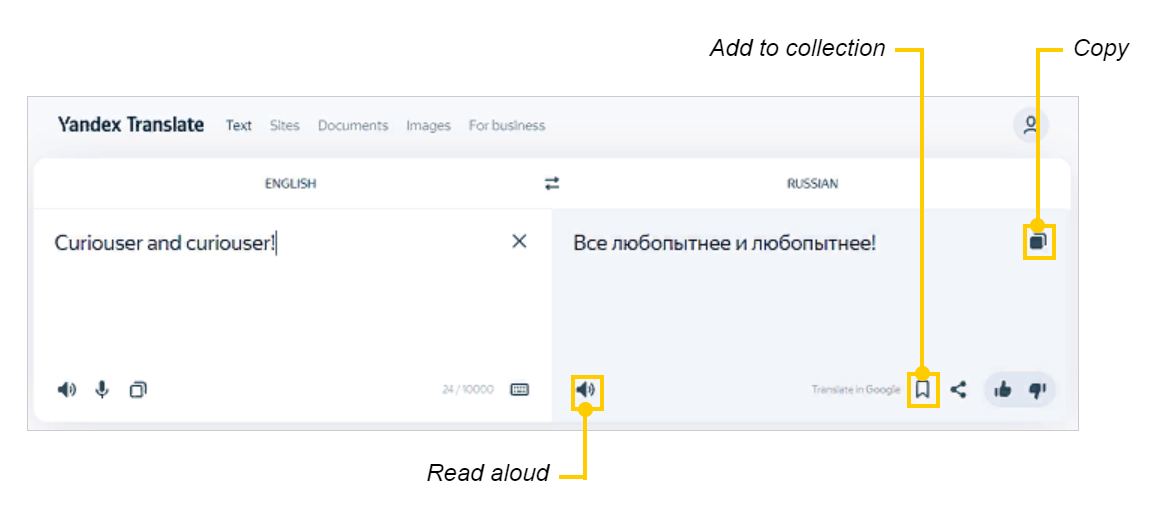This screenshot has width=1155, height=516.
Task: Rate translation with thumbs down
Action: [x=1037, y=390]
